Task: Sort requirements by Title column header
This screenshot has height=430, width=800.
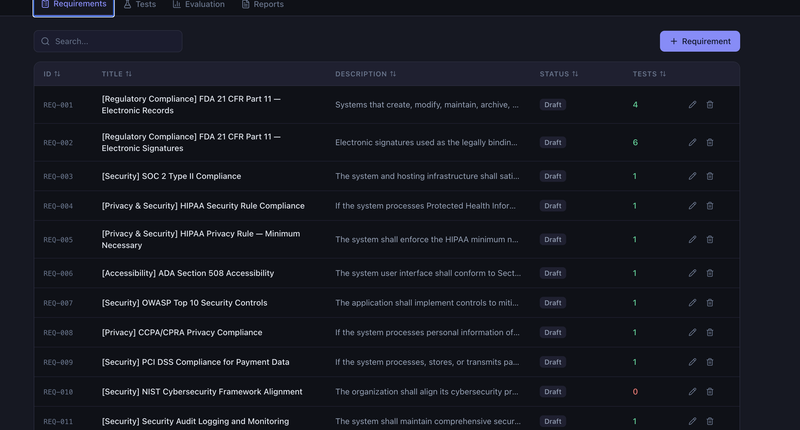Action: point(116,74)
